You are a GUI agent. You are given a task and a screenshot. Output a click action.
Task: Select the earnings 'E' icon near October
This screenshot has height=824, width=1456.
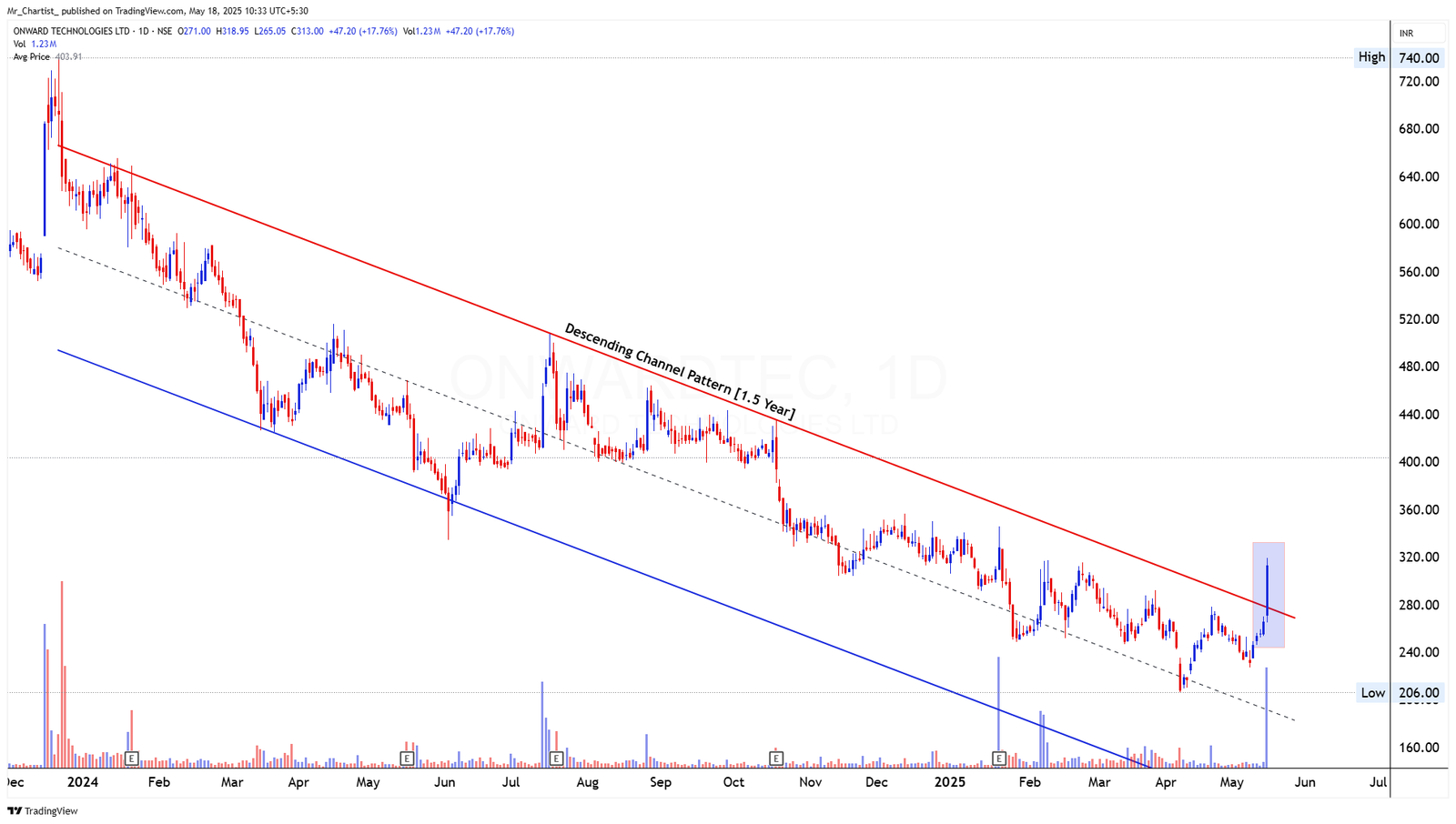coord(776,758)
